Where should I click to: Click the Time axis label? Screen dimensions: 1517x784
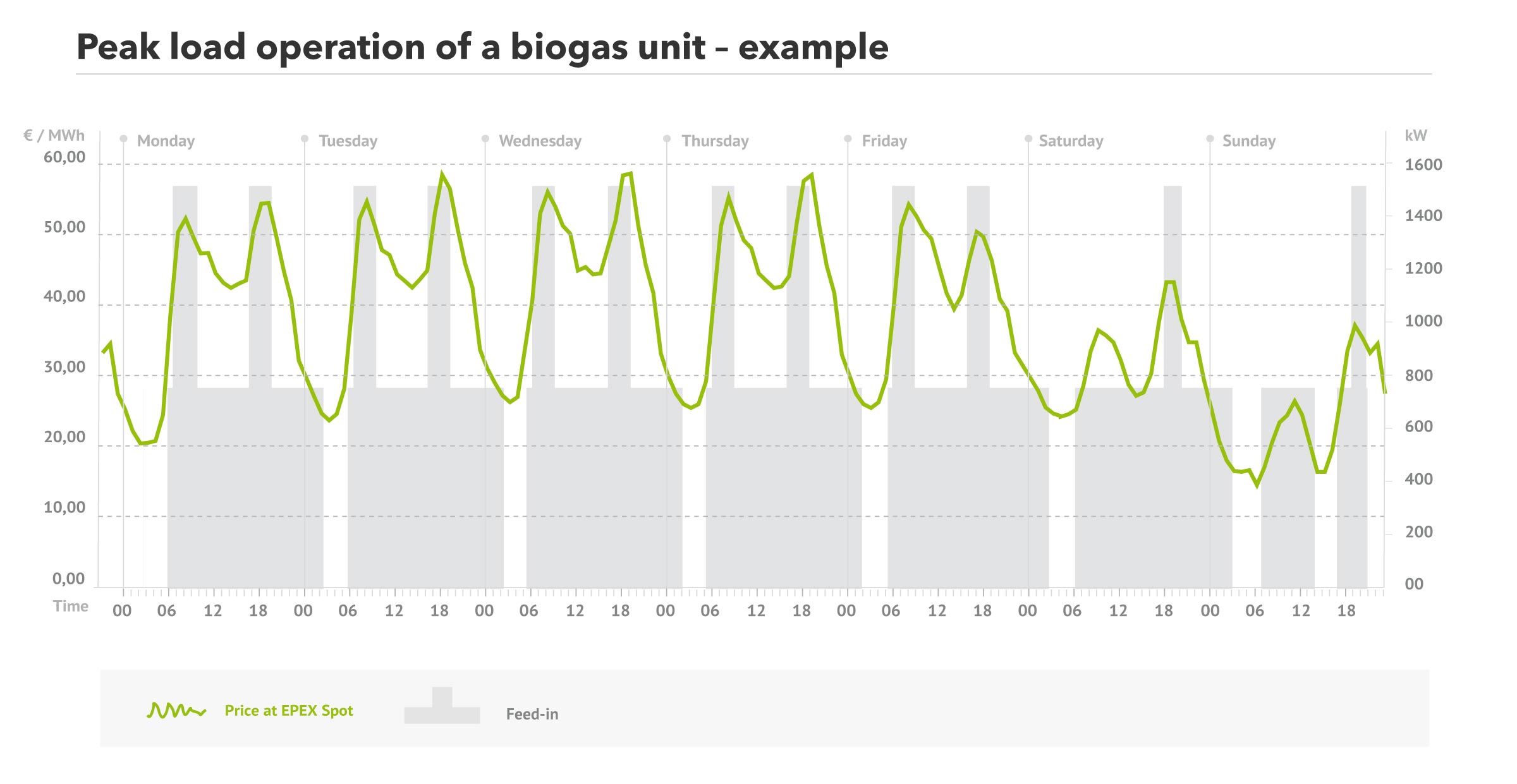click(x=71, y=606)
